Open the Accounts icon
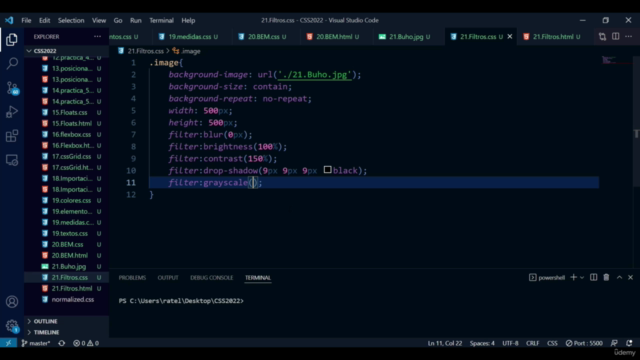Screen dimensions: 640x360 pos(12,302)
